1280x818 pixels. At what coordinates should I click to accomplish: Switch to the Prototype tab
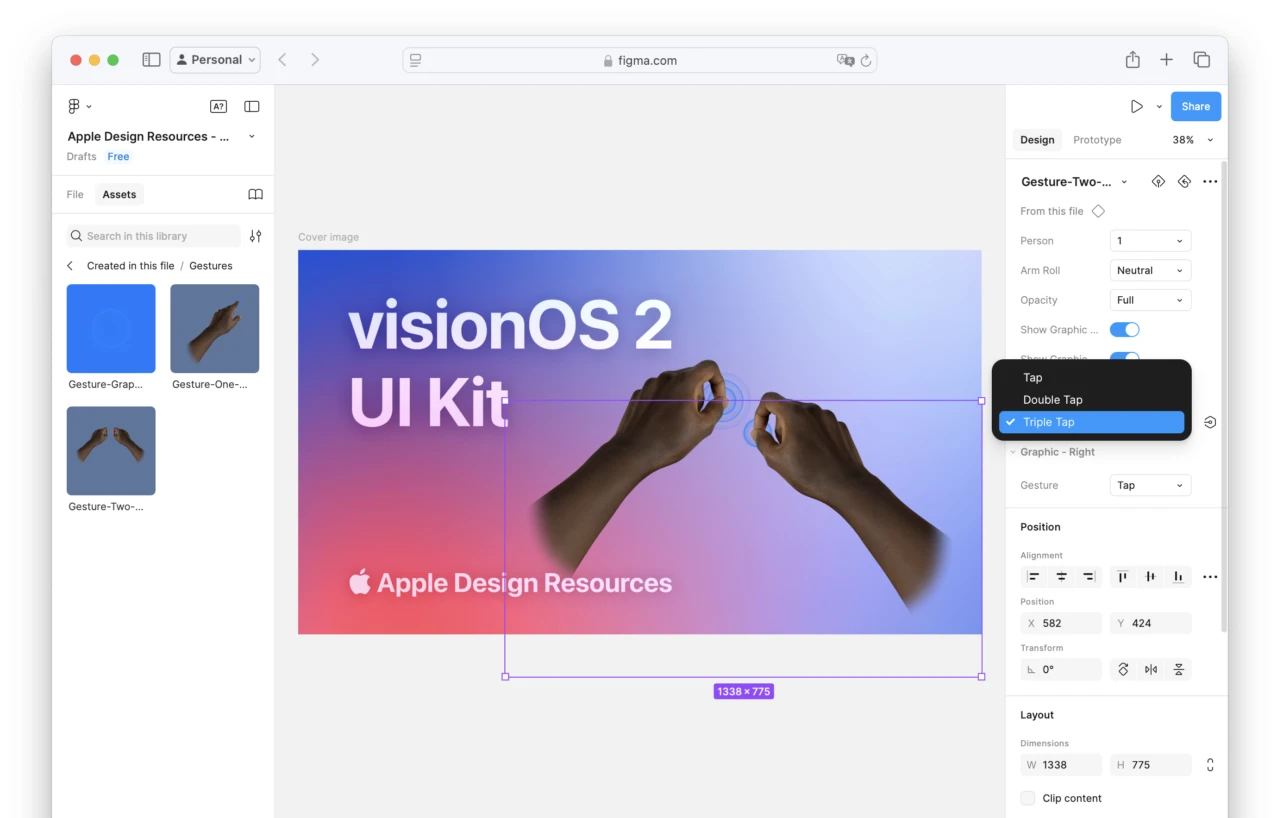pos(1097,140)
